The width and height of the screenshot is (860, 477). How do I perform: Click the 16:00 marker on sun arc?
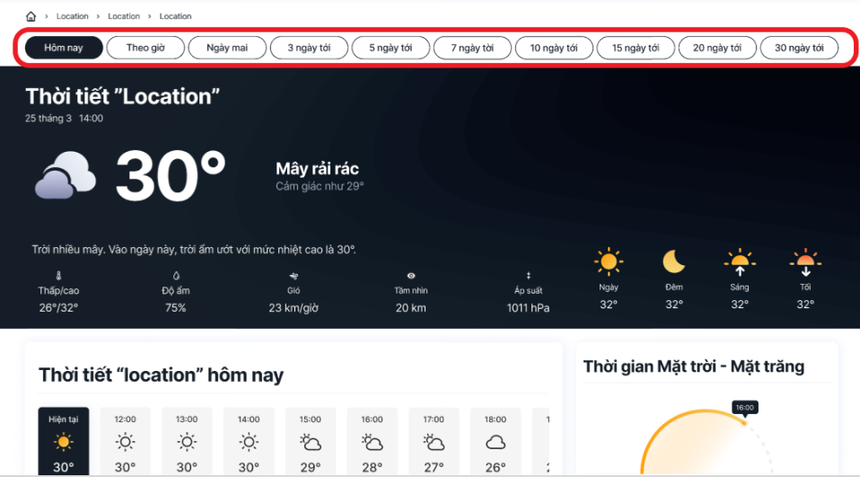click(x=744, y=408)
